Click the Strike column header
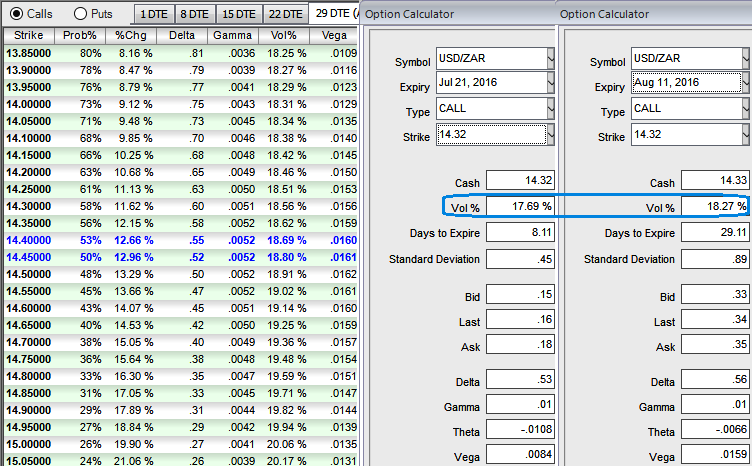Image resolution: width=752 pixels, height=466 pixels. click(30, 35)
